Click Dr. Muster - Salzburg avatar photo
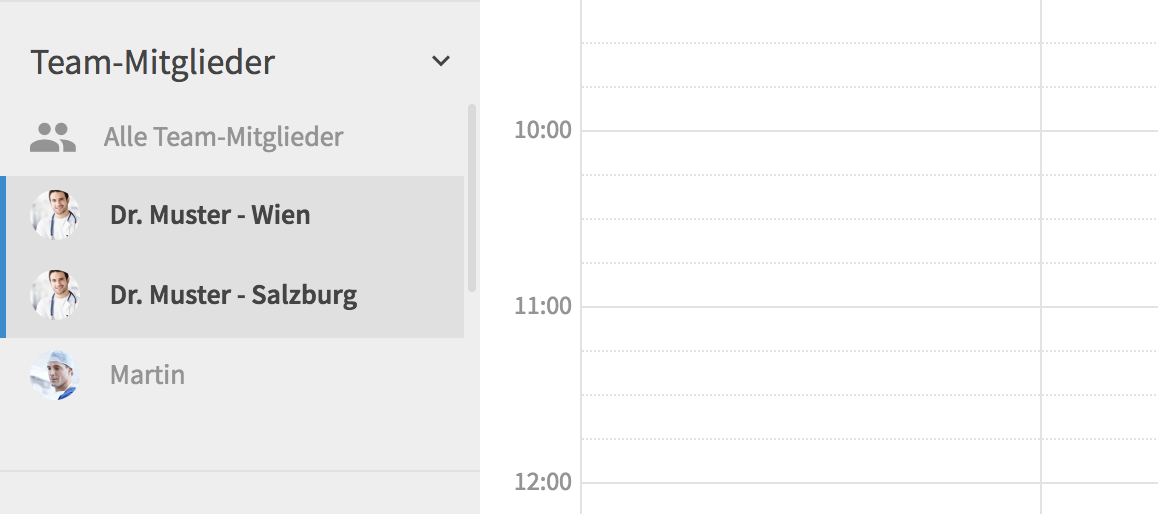This screenshot has height=514, width=1158. (x=55, y=295)
